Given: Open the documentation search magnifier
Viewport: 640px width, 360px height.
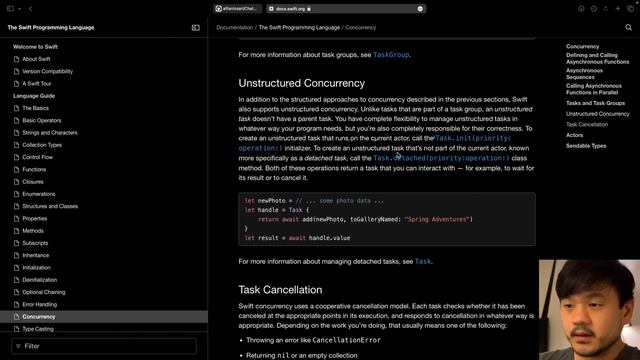Looking at the screenshot, I should (x=629, y=28).
